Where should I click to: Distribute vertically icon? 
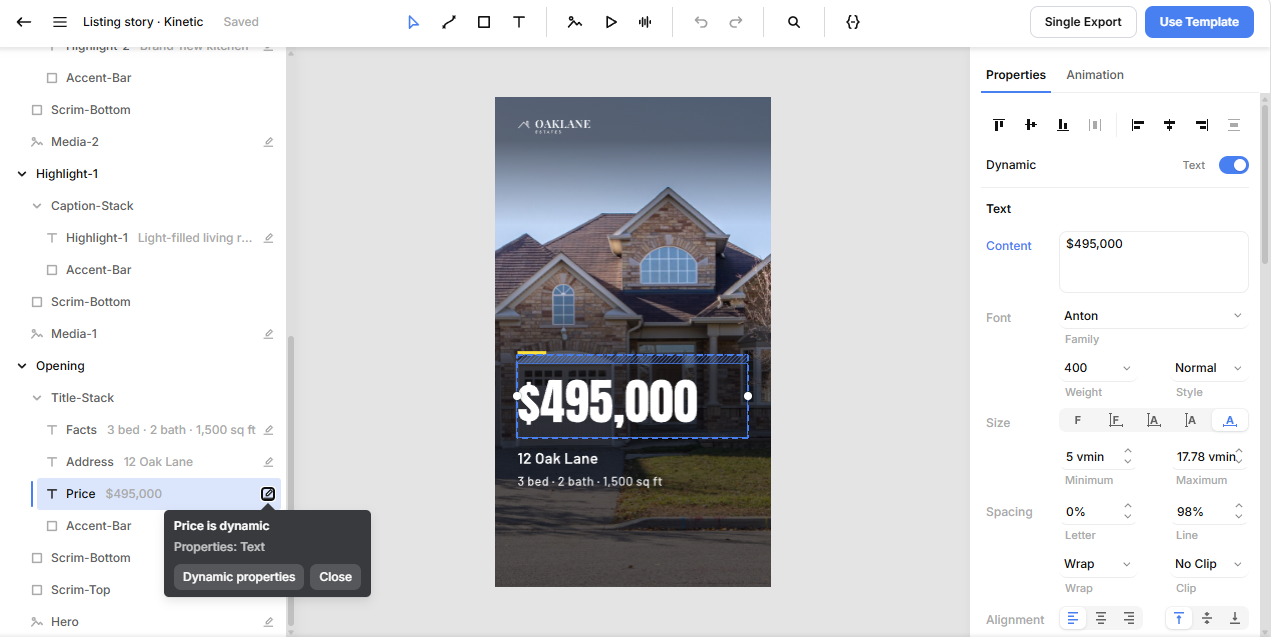tap(1234, 125)
